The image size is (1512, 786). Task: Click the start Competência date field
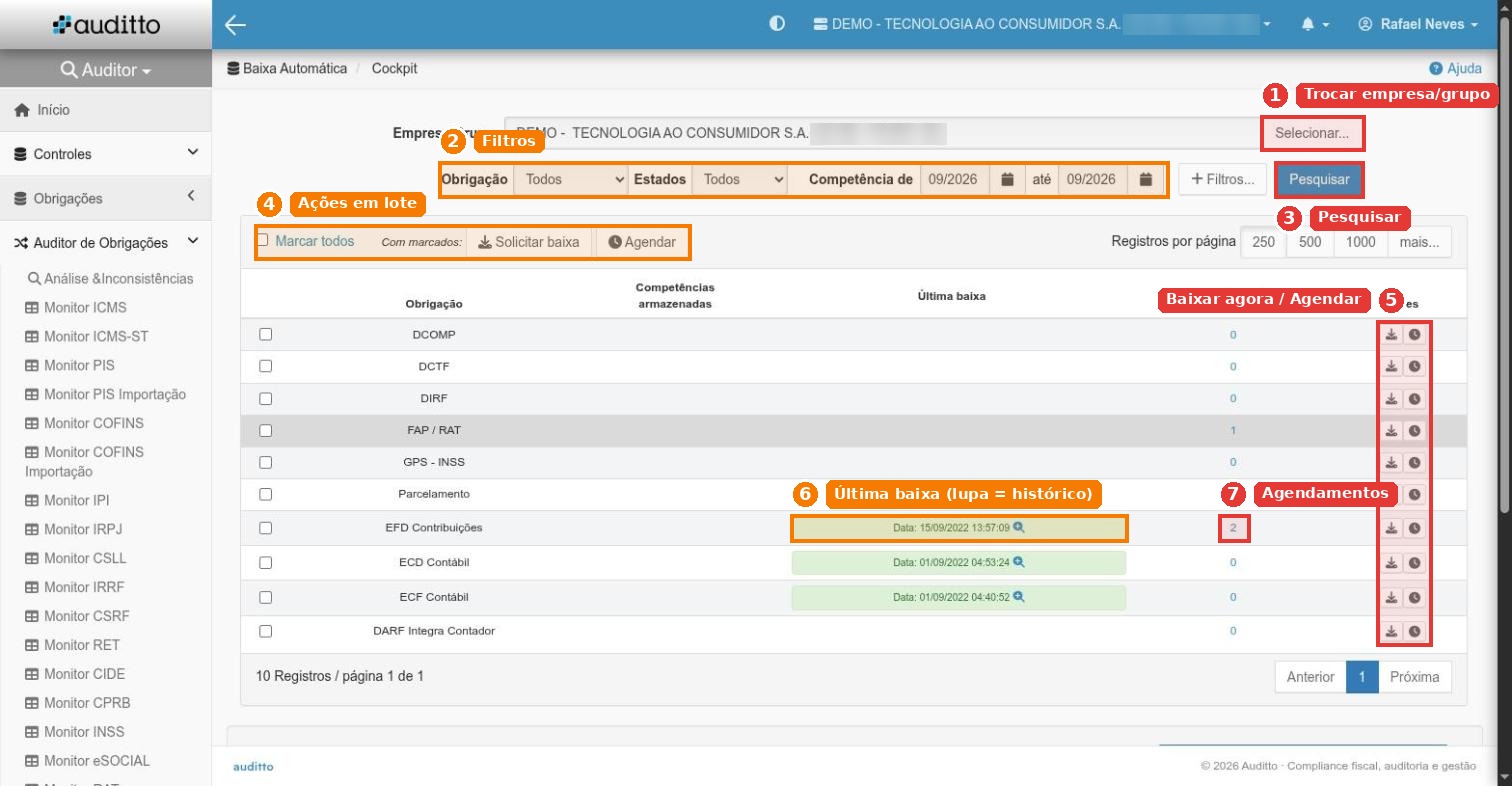pos(954,180)
